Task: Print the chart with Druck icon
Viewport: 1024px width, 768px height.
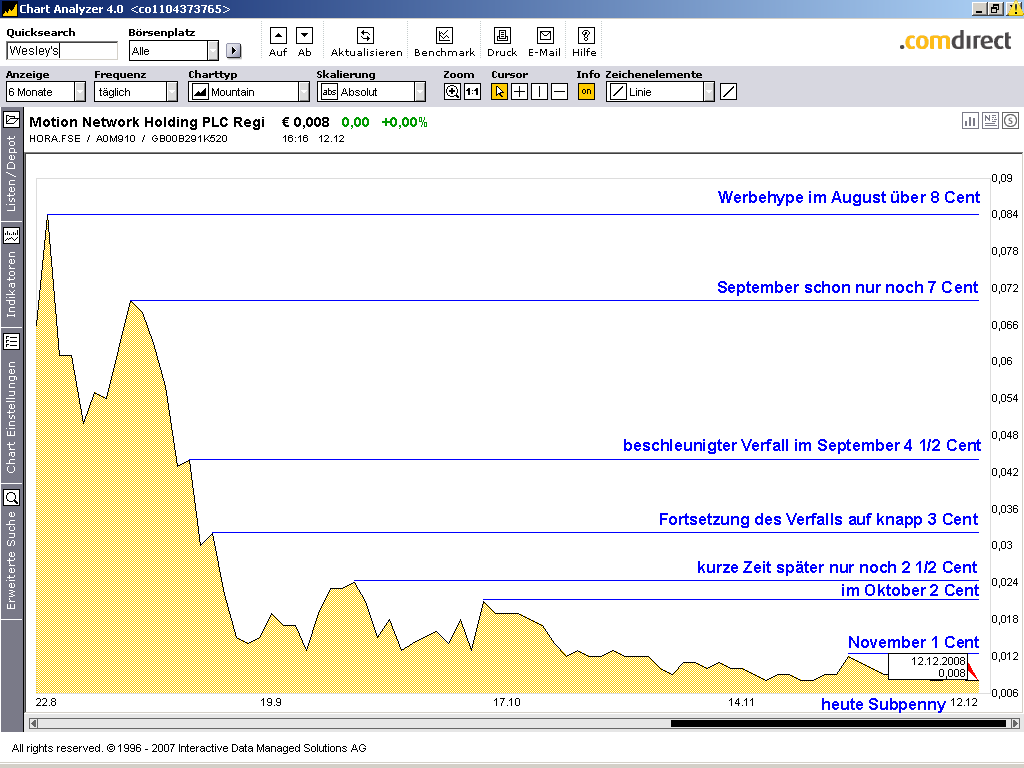Action: pos(502,36)
